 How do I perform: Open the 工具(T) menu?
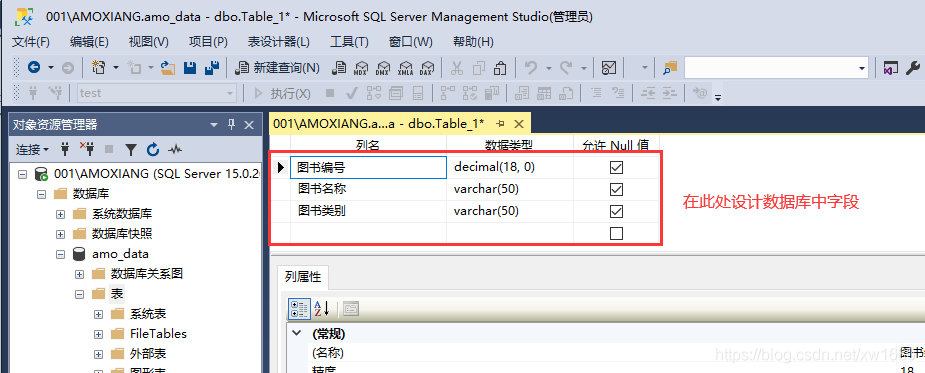click(349, 42)
